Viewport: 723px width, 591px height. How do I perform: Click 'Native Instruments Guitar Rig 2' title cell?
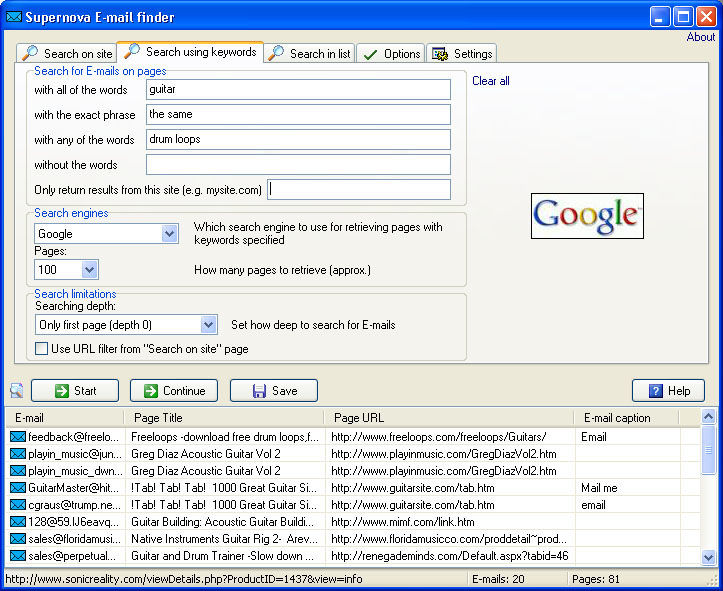coord(225,539)
